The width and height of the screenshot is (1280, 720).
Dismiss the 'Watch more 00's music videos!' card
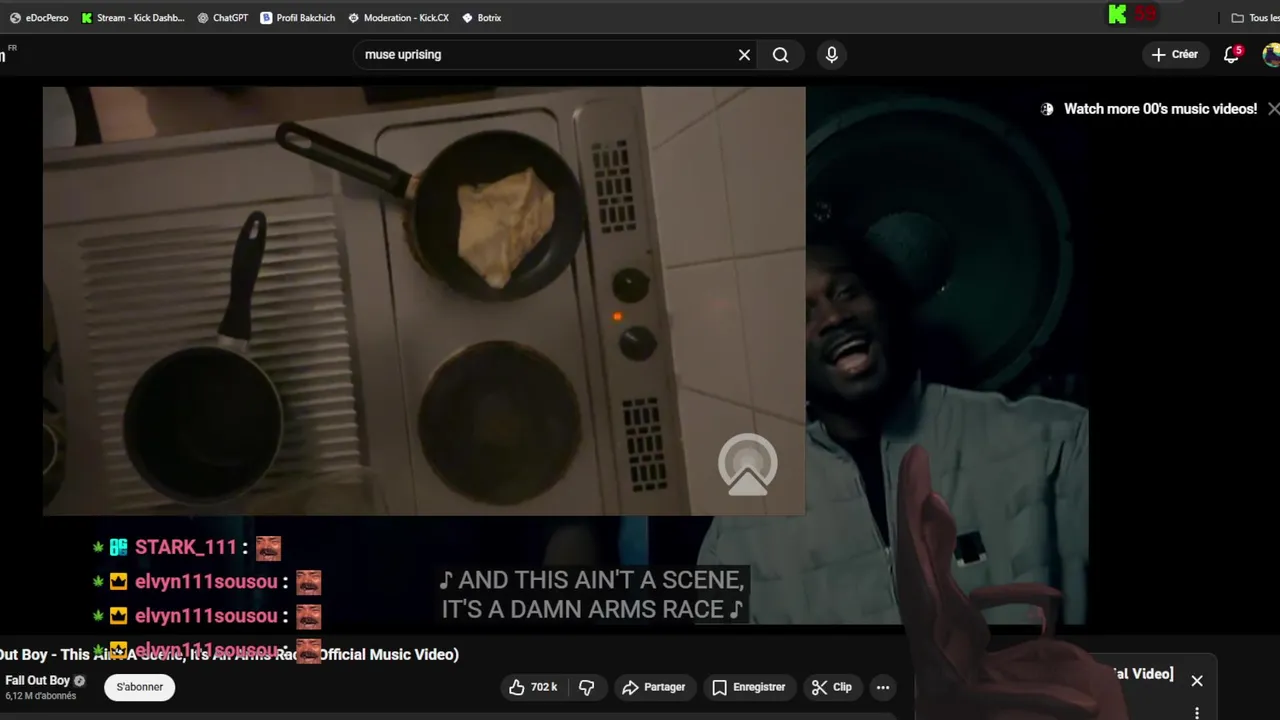point(1273,109)
